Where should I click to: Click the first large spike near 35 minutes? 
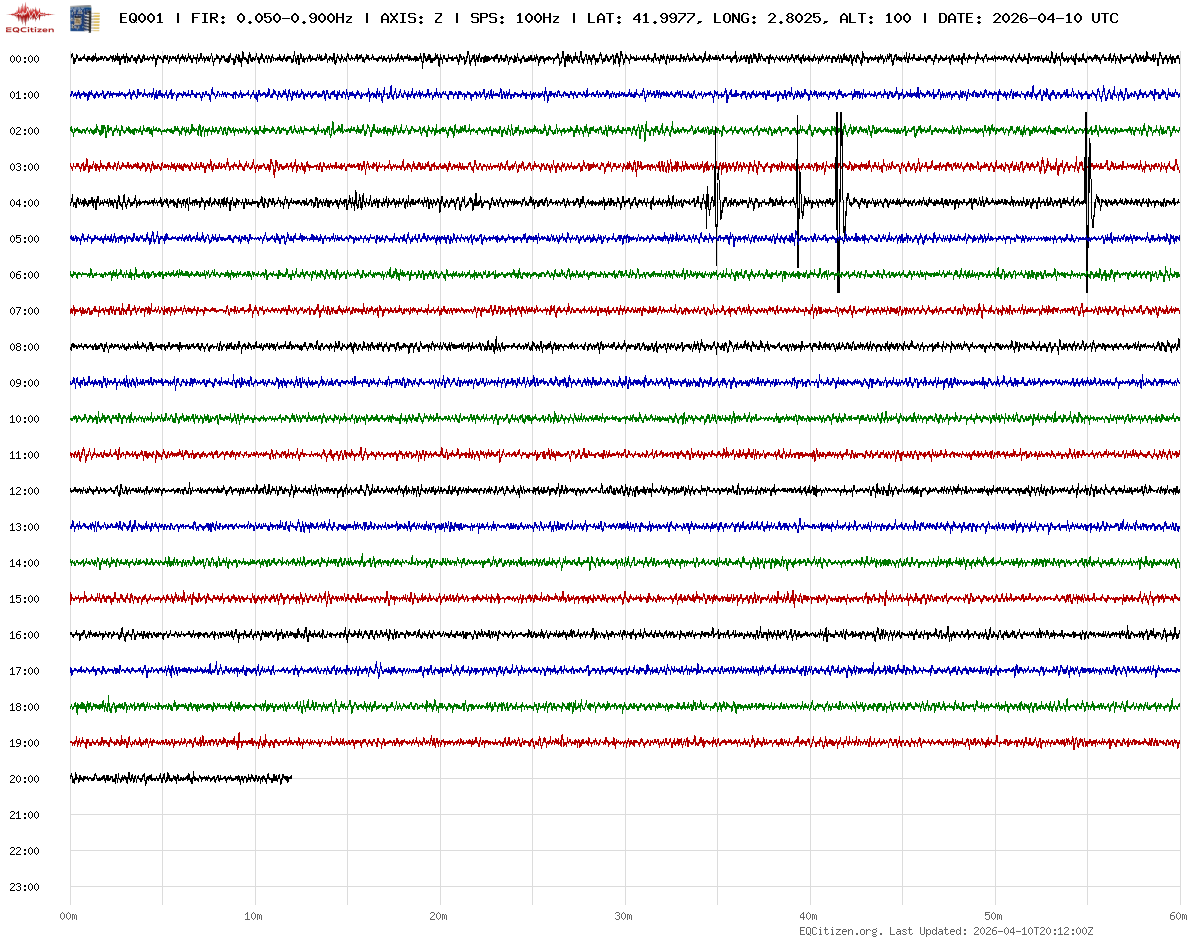pos(716,200)
